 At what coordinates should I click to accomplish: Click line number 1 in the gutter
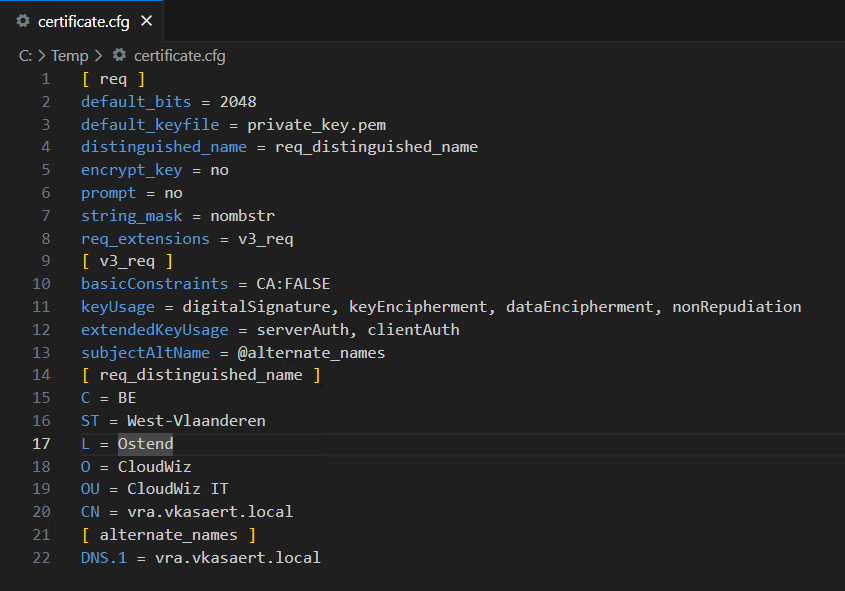pos(46,79)
